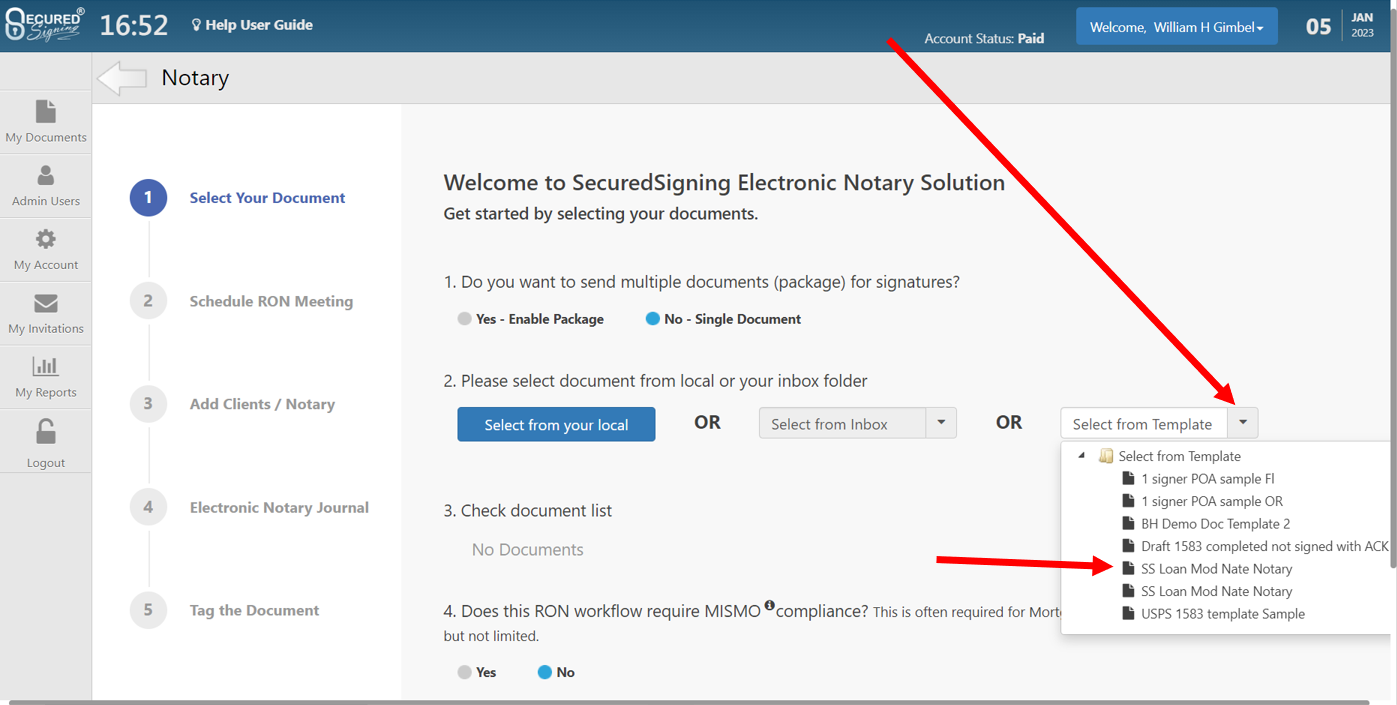
Task: Click Tag the Document step label
Action: [x=254, y=610]
